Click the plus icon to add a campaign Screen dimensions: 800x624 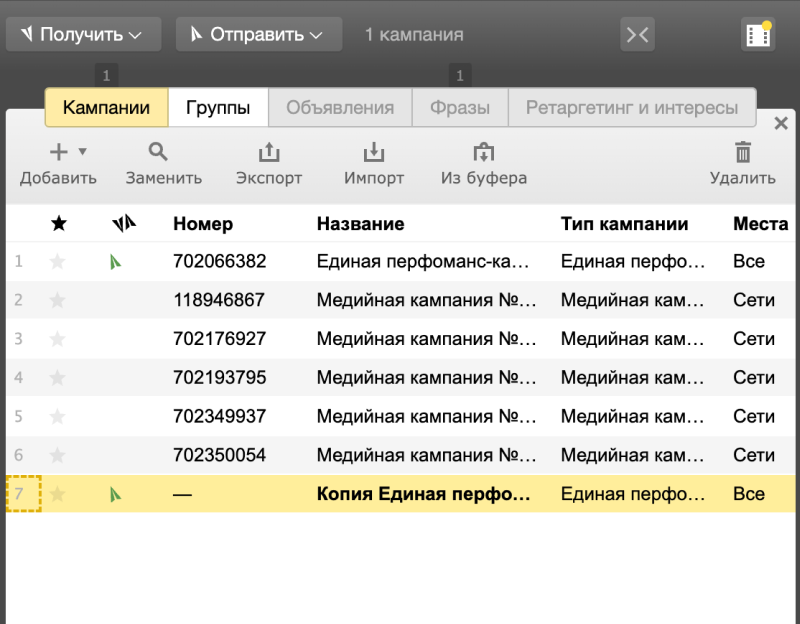point(59,152)
